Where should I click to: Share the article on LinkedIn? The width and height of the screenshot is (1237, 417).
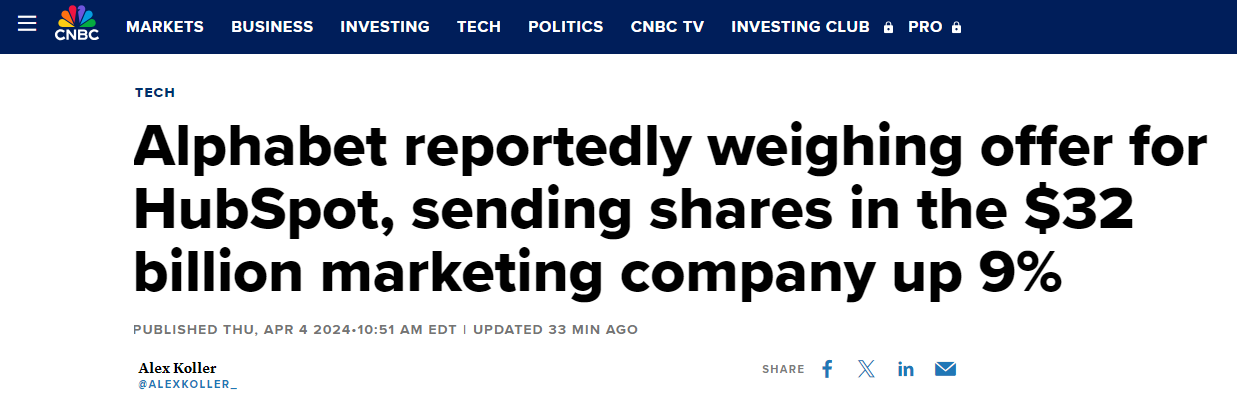coord(906,369)
